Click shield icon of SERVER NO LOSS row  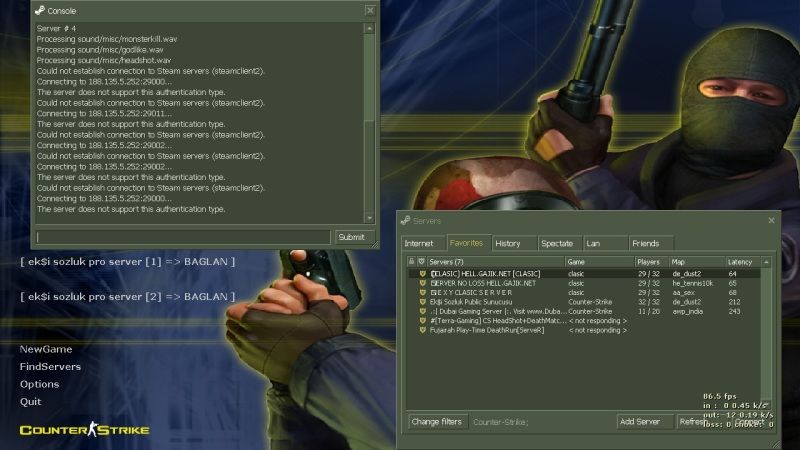tap(422, 283)
